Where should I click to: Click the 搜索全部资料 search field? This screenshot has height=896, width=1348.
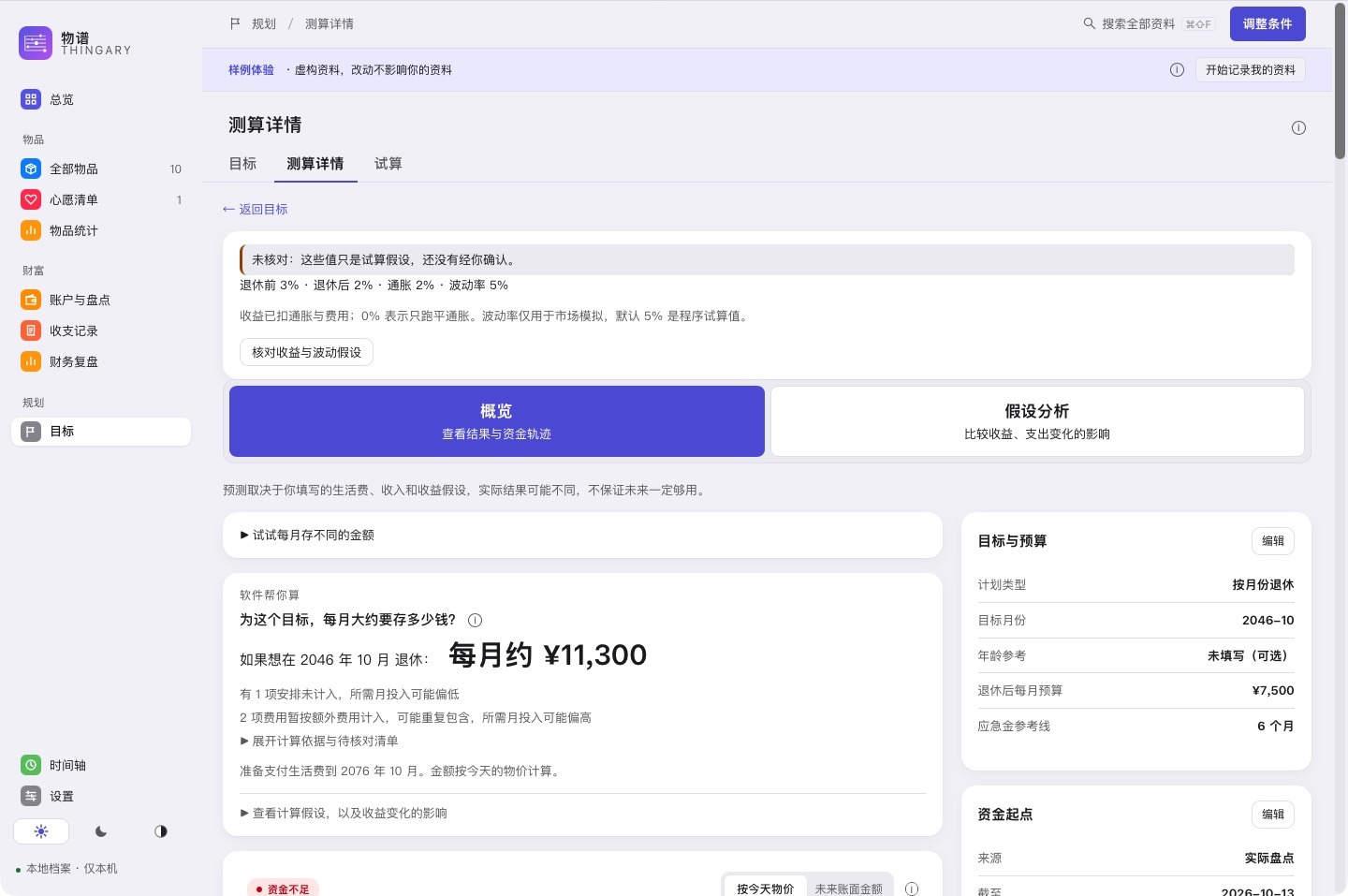tap(1149, 23)
